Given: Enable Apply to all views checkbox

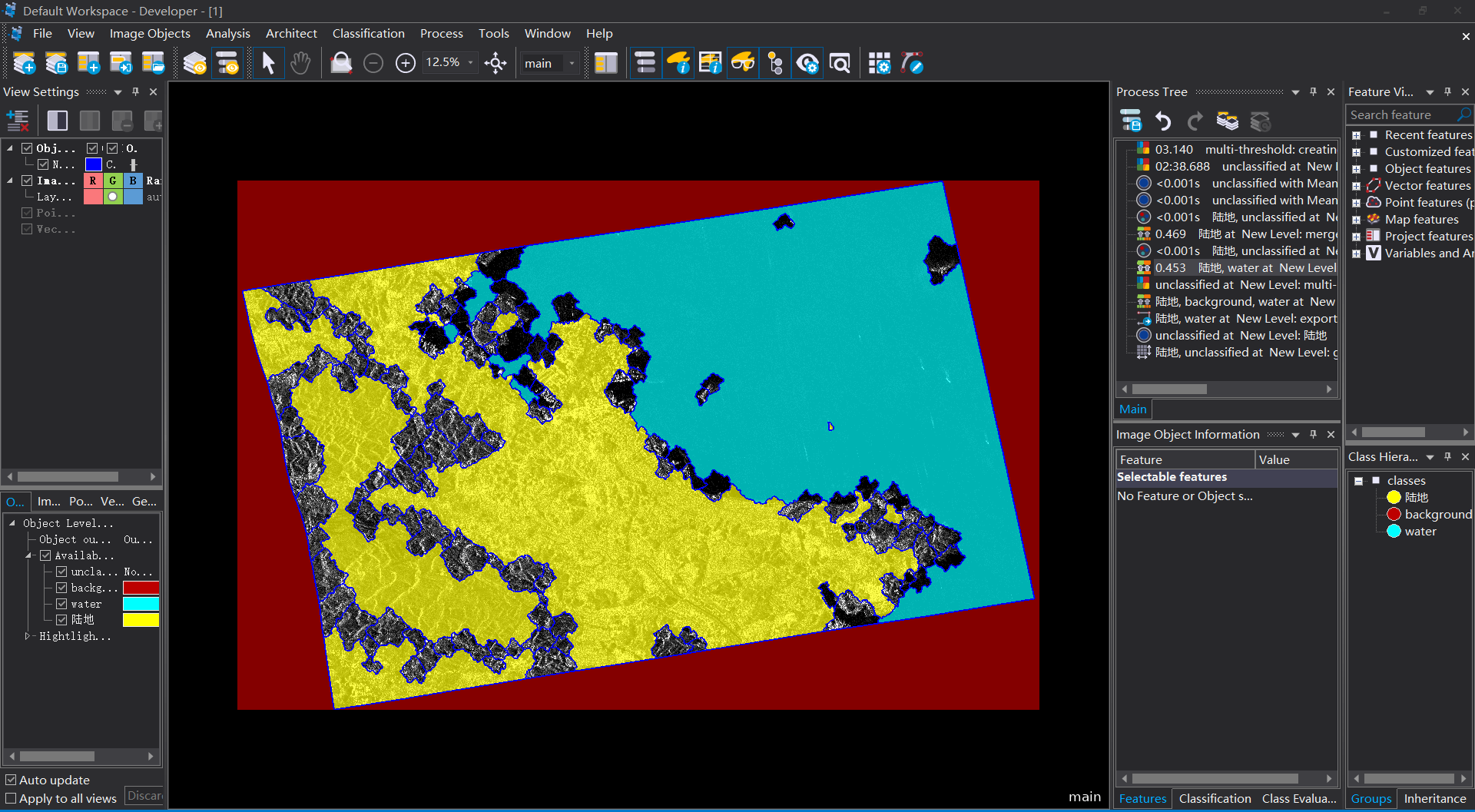Looking at the screenshot, I should (x=11, y=798).
